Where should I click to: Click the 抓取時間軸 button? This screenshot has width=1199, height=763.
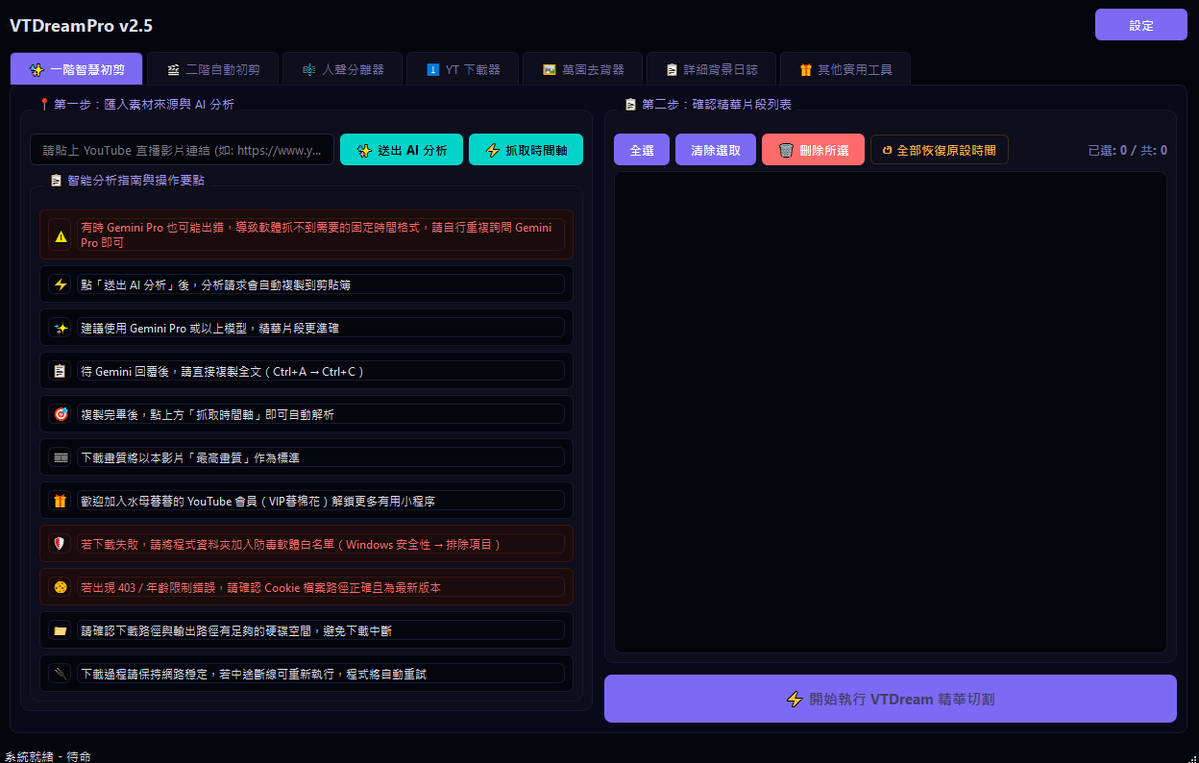point(526,150)
